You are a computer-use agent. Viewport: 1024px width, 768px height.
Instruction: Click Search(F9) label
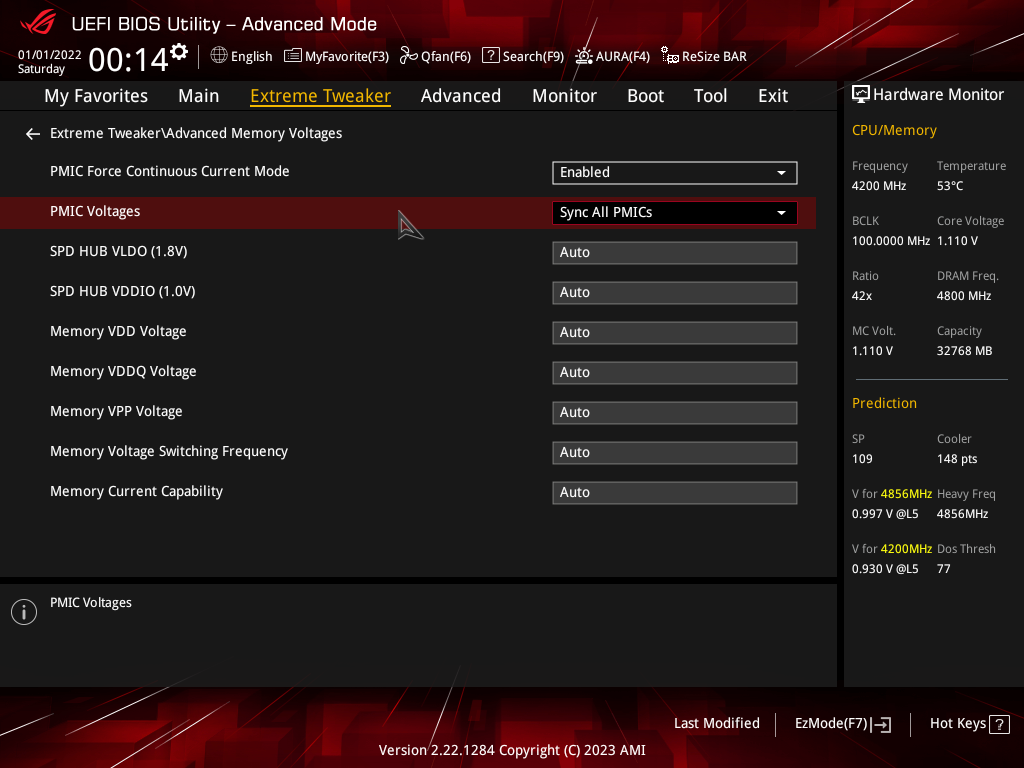click(534, 57)
